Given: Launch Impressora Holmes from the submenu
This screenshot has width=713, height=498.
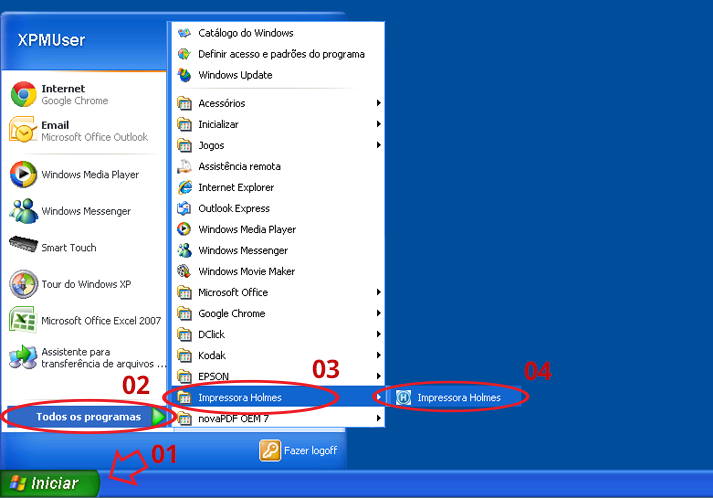Looking at the screenshot, I should point(456,397).
